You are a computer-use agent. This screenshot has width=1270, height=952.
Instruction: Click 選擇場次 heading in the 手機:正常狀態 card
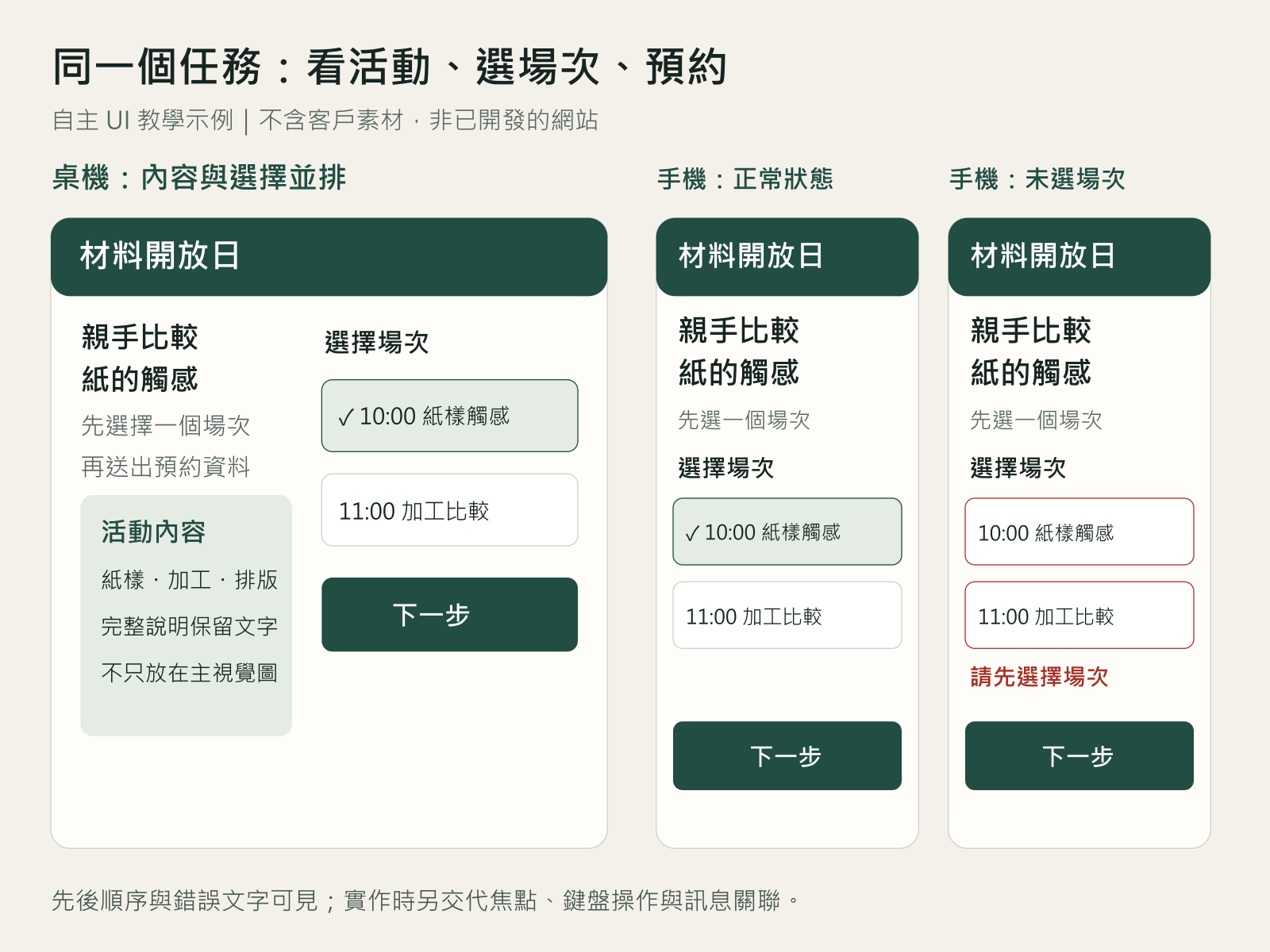coord(726,468)
